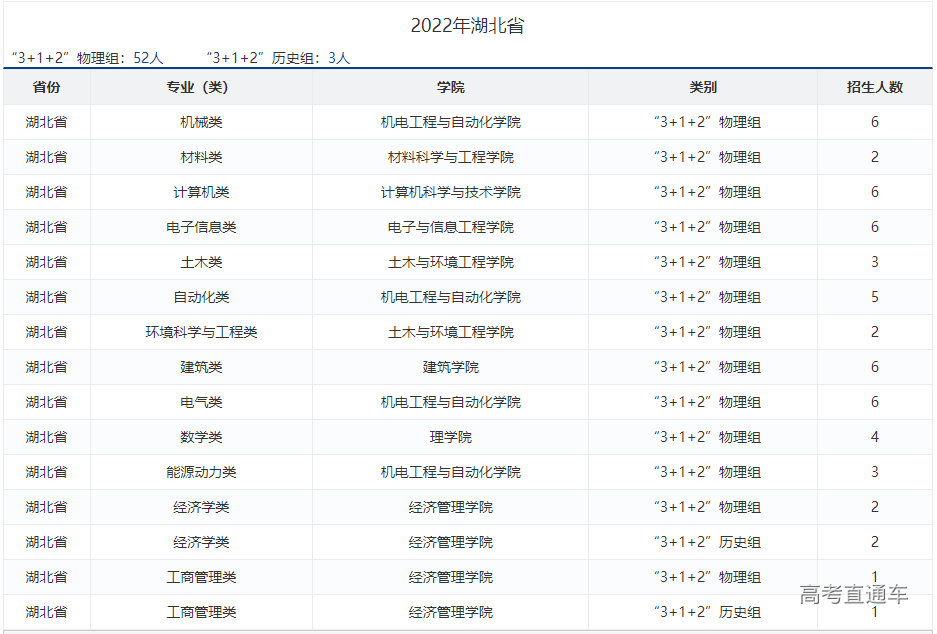Select the 理学院 college cell
The width and height of the screenshot is (937, 634).
click(x=450, y=437)
